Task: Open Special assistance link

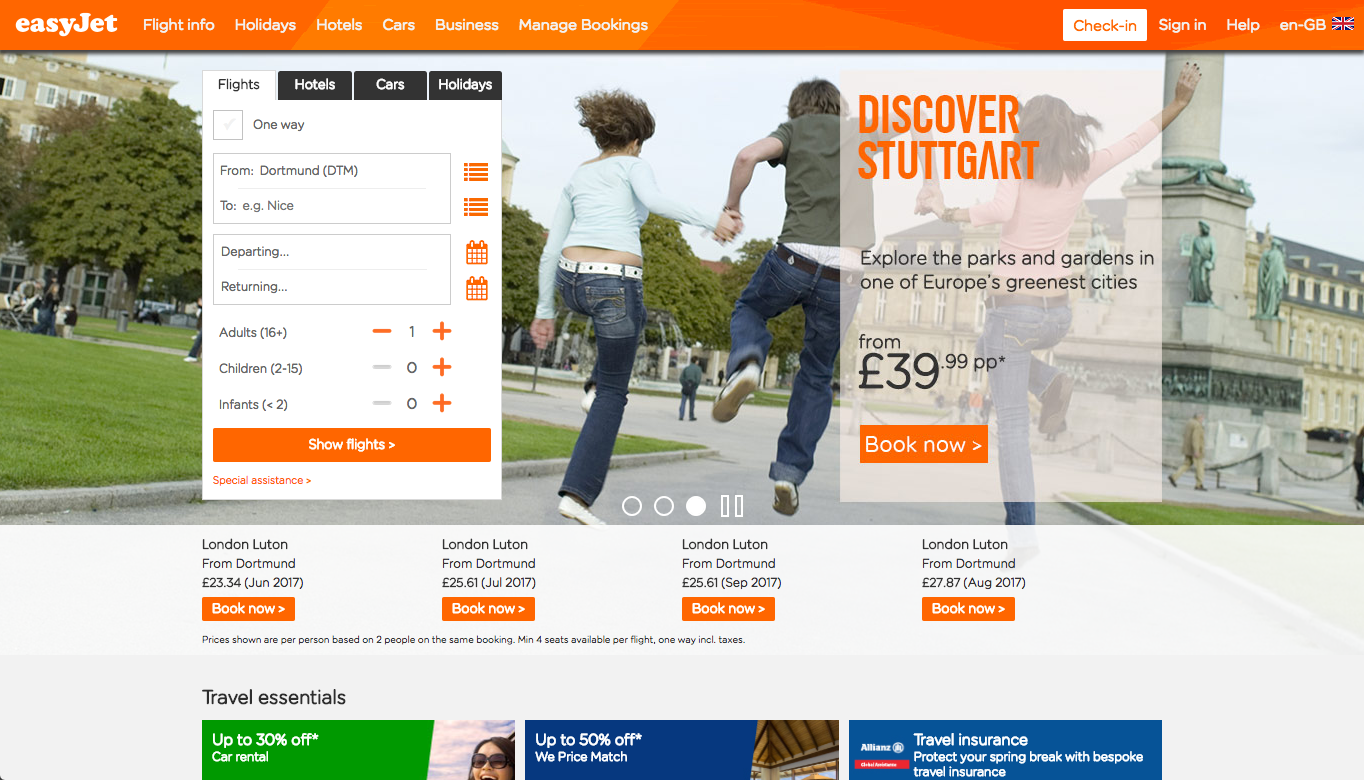Action: coord(262,481)
